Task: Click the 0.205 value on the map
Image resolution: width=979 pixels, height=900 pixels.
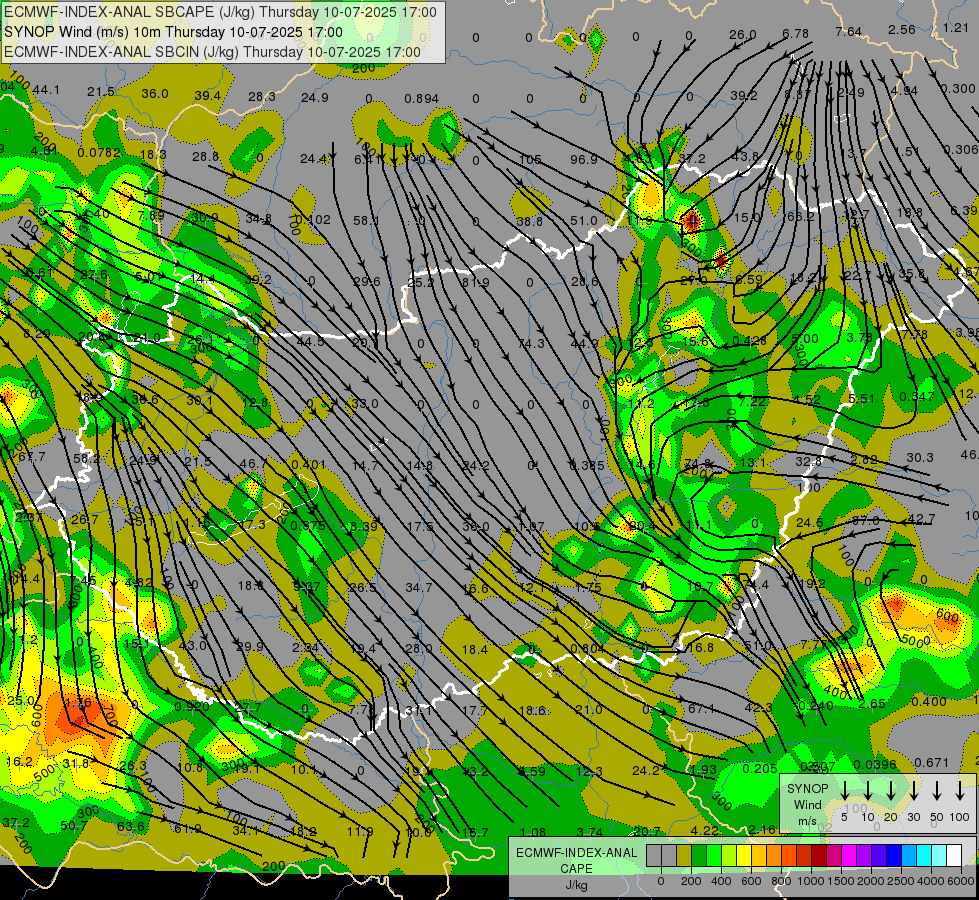Action: [760, 769]
